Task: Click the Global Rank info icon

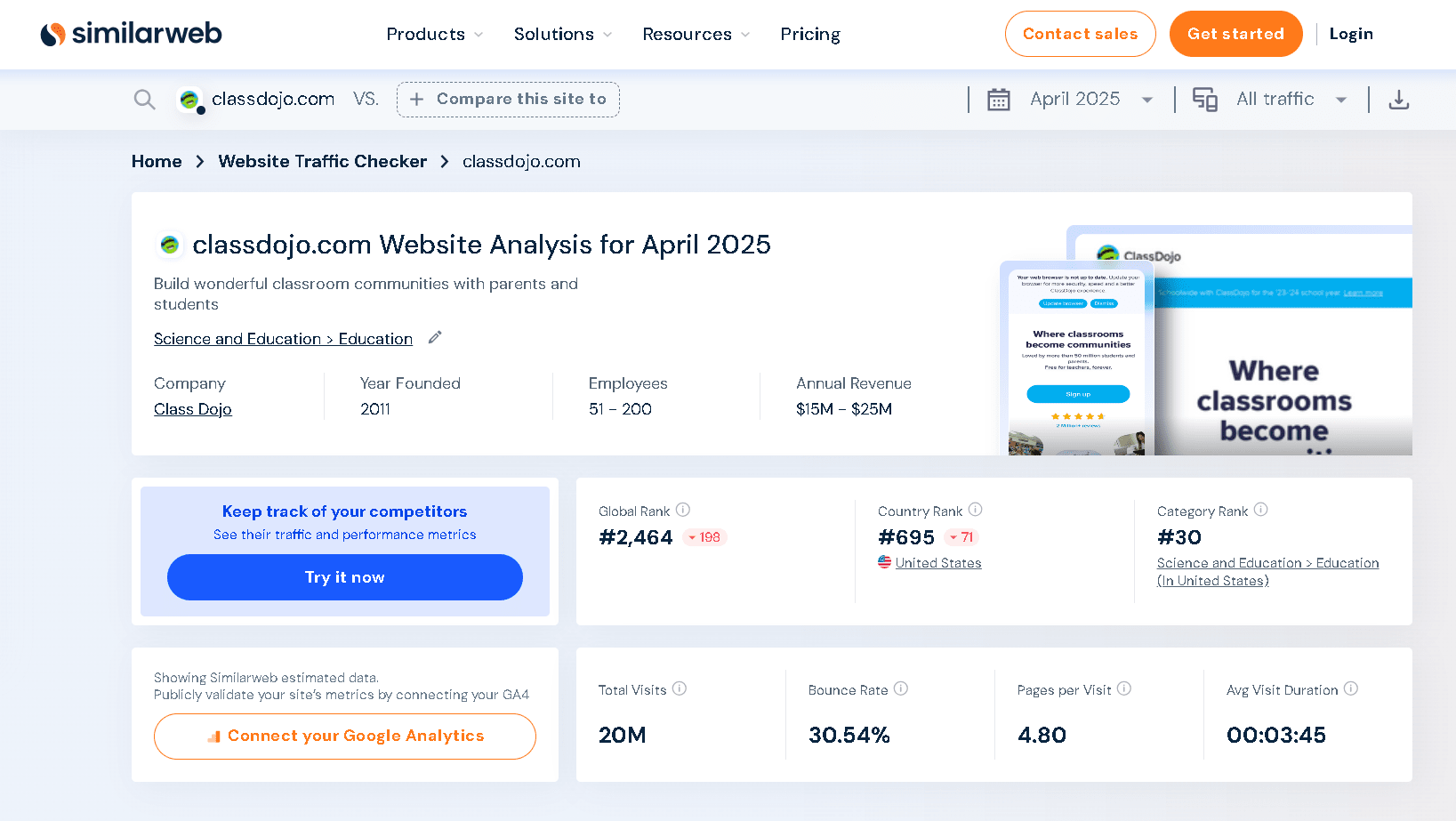Action: point(682,510)
